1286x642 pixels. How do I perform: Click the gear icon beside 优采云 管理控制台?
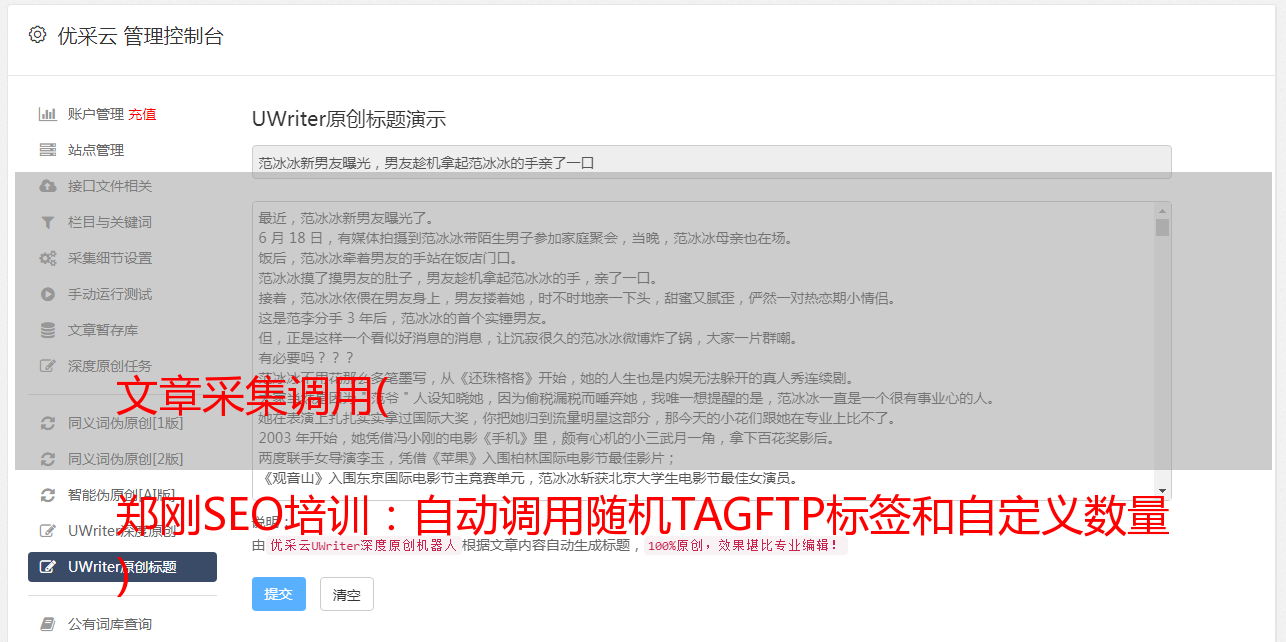37,35
